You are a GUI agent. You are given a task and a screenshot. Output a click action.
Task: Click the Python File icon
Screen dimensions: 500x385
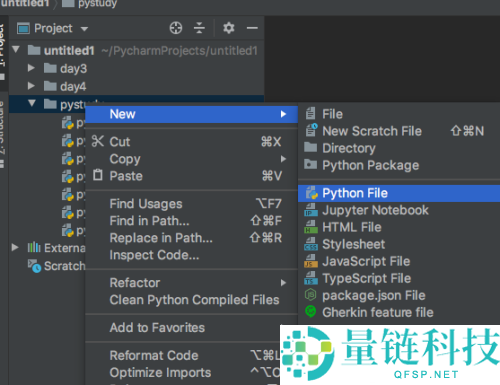pos(311,193)
